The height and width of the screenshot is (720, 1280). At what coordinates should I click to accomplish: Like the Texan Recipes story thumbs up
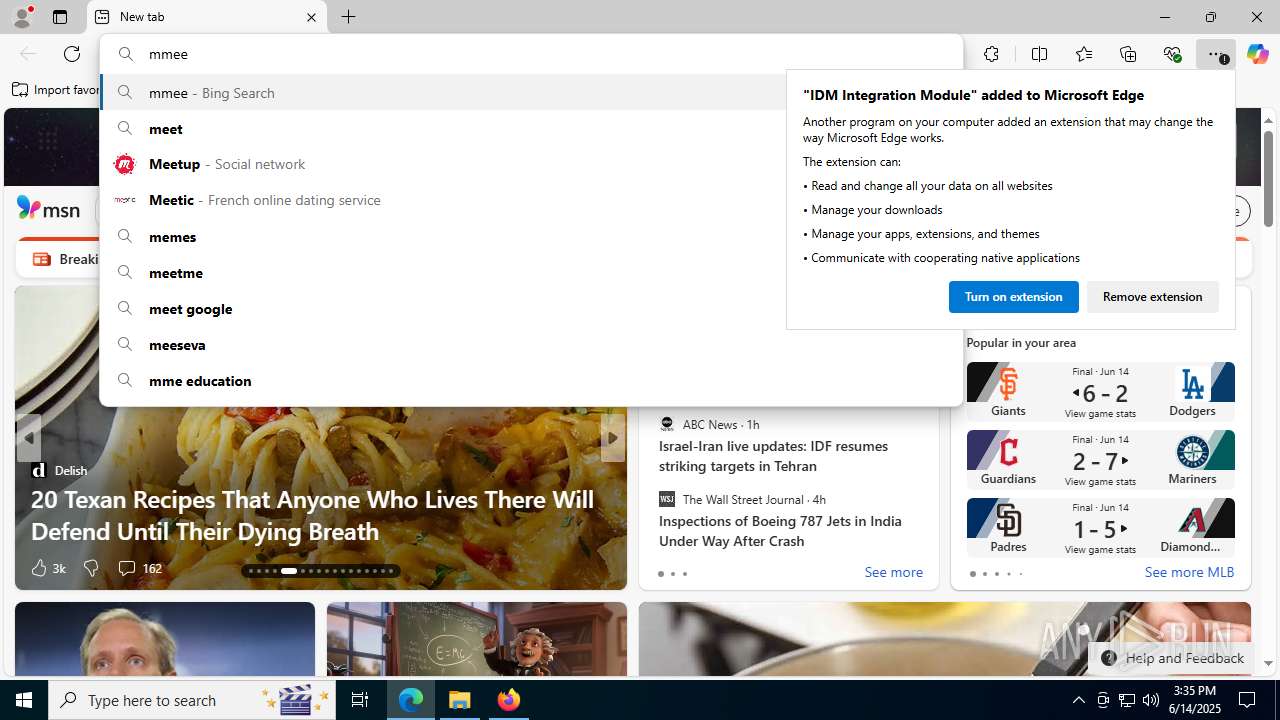(47, 568)
